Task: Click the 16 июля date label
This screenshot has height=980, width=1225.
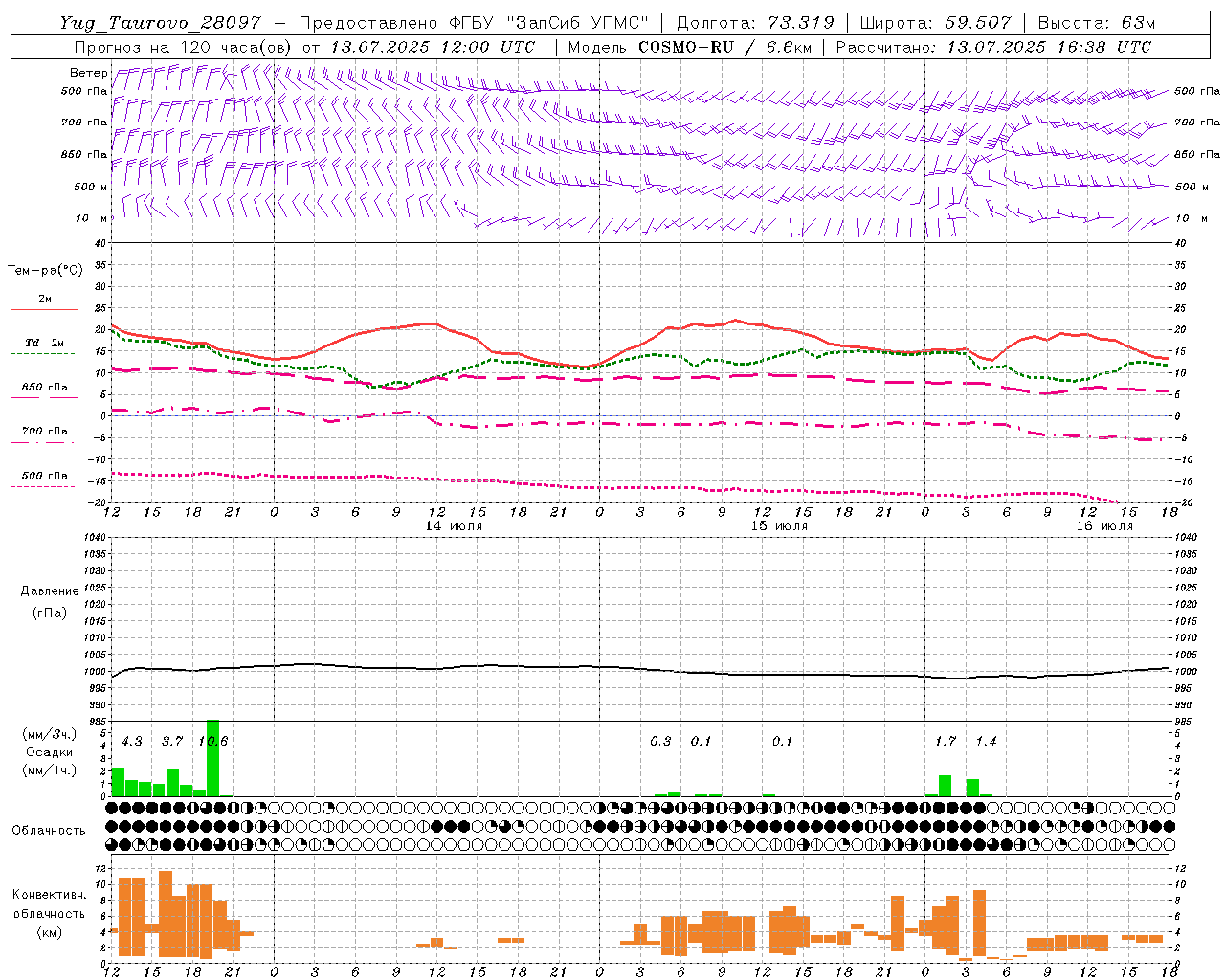Action: pos(1104,525)
